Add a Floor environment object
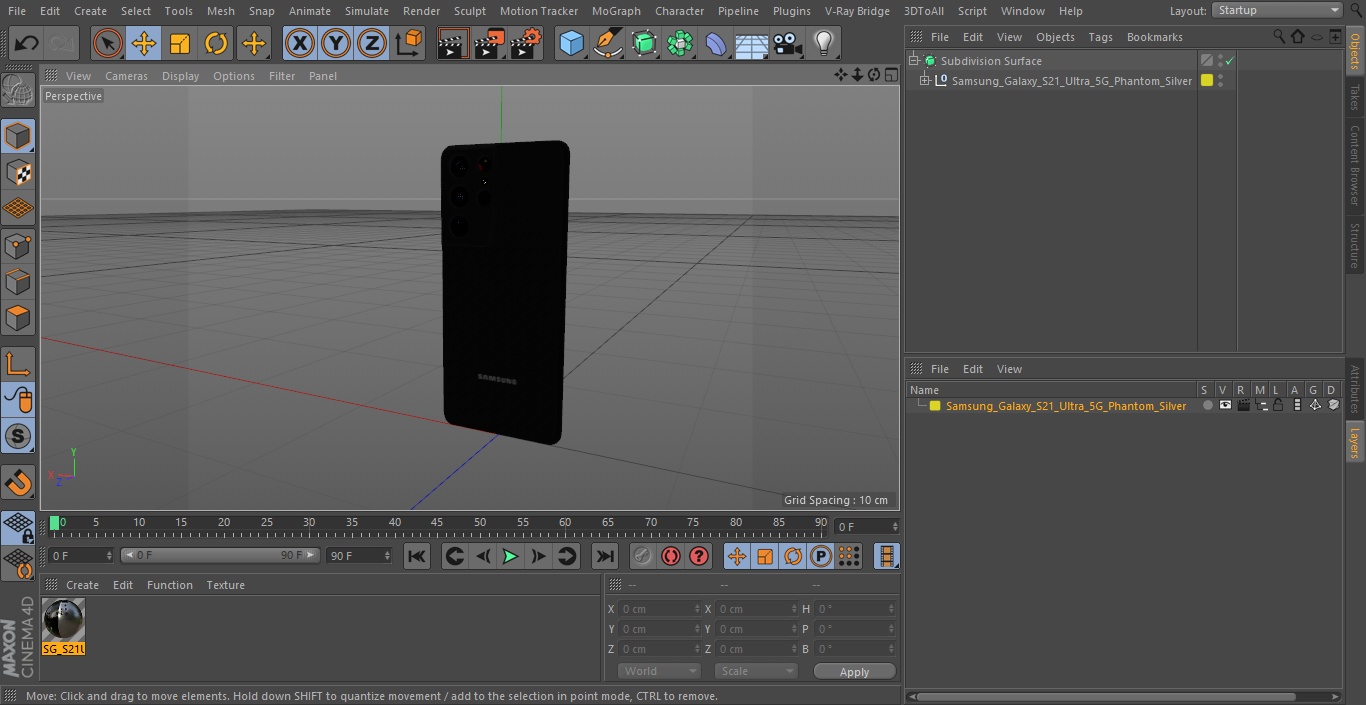Viewport: 1366px width, 705px height. [x=751, y=43]
